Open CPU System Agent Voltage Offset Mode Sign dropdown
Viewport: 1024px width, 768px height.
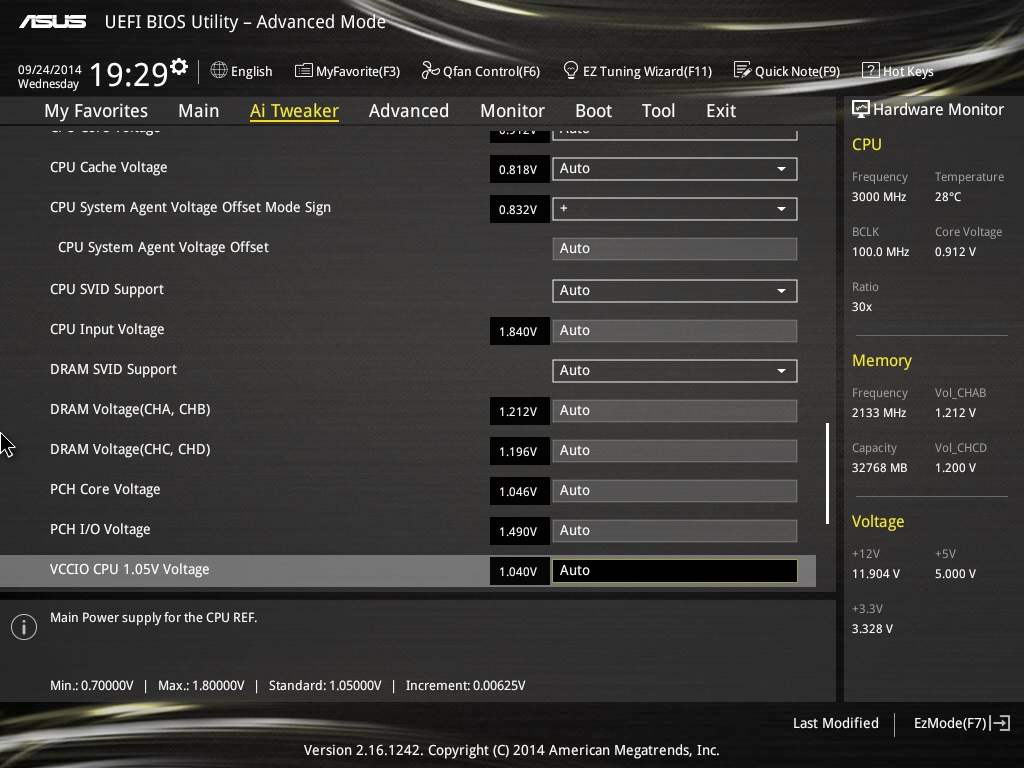675,209
